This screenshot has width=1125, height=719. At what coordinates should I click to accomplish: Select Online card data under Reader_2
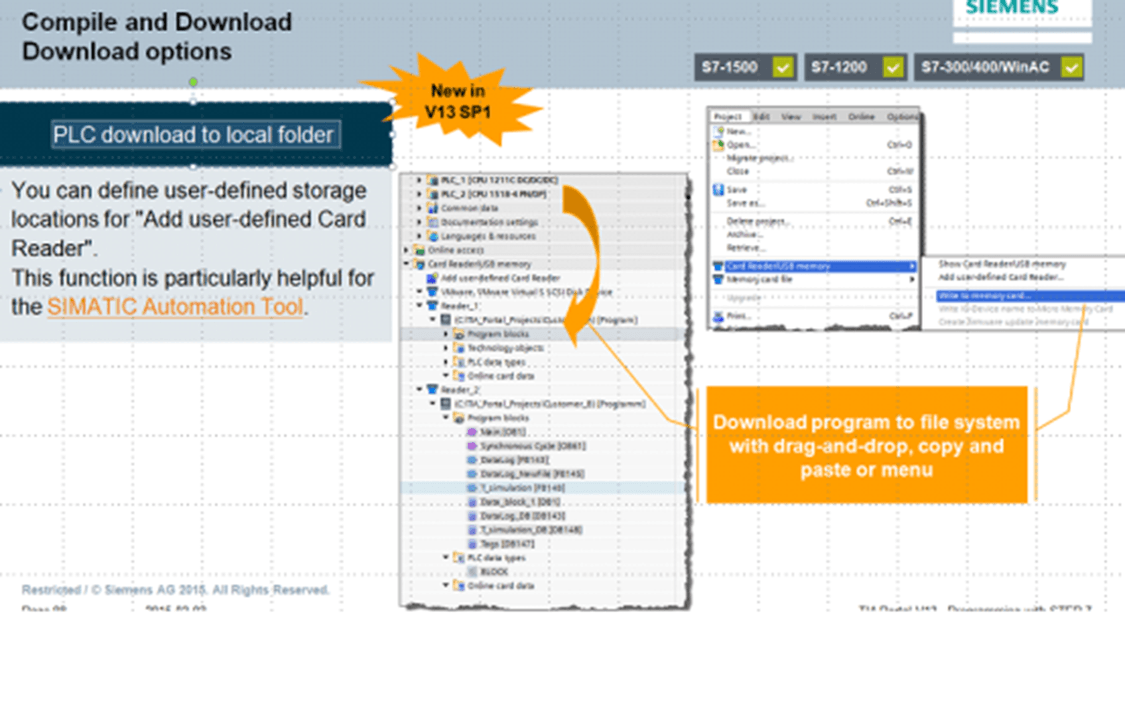tap(501, 586)
